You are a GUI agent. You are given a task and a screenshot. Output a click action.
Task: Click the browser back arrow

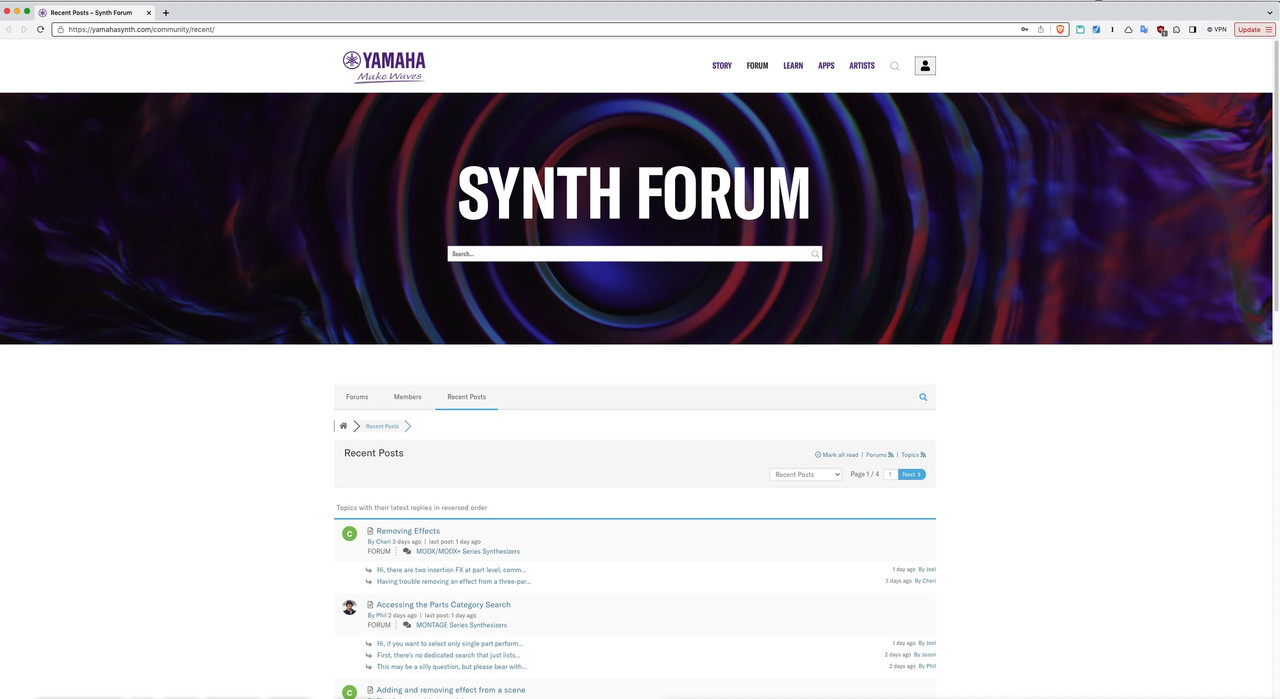[9, 29]
